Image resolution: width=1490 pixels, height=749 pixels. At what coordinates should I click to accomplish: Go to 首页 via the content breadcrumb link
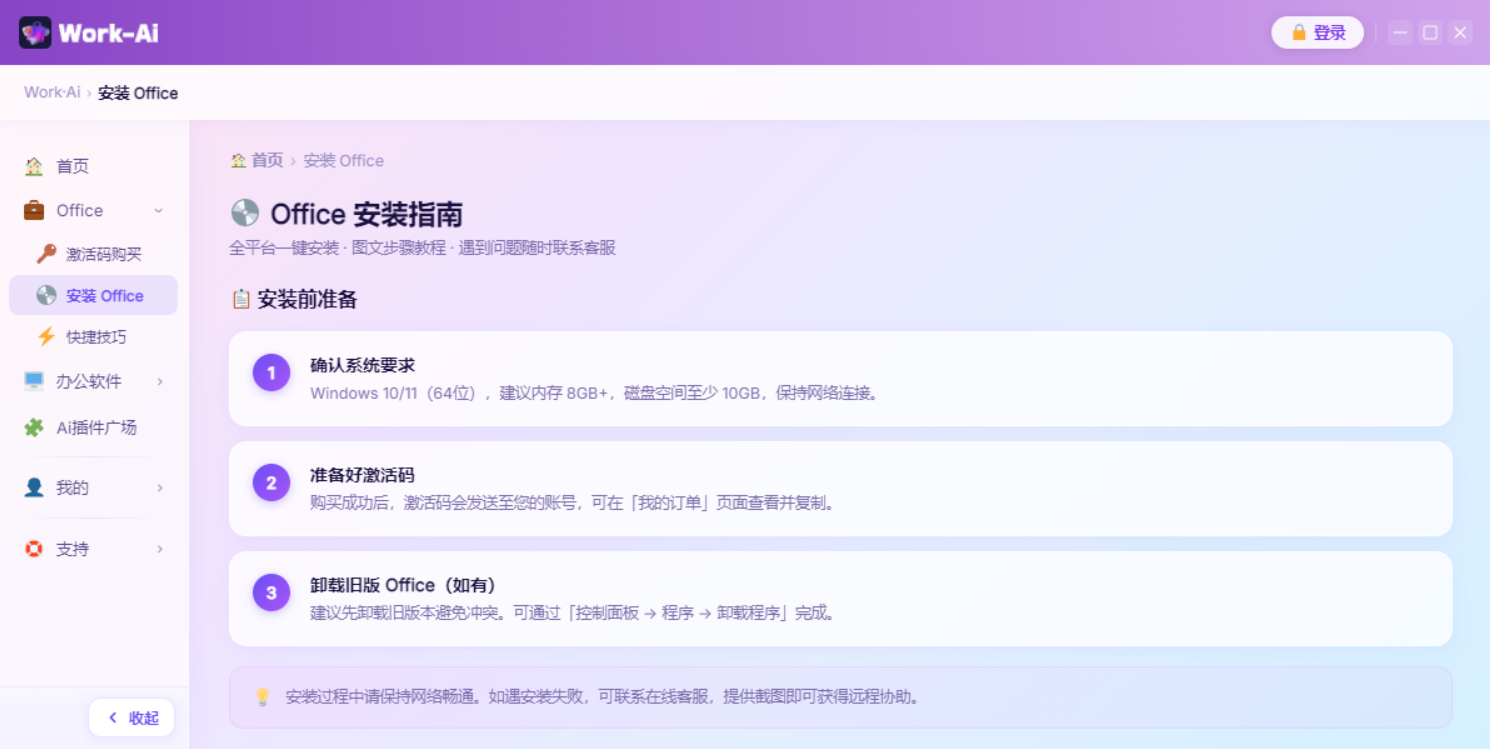267,160
